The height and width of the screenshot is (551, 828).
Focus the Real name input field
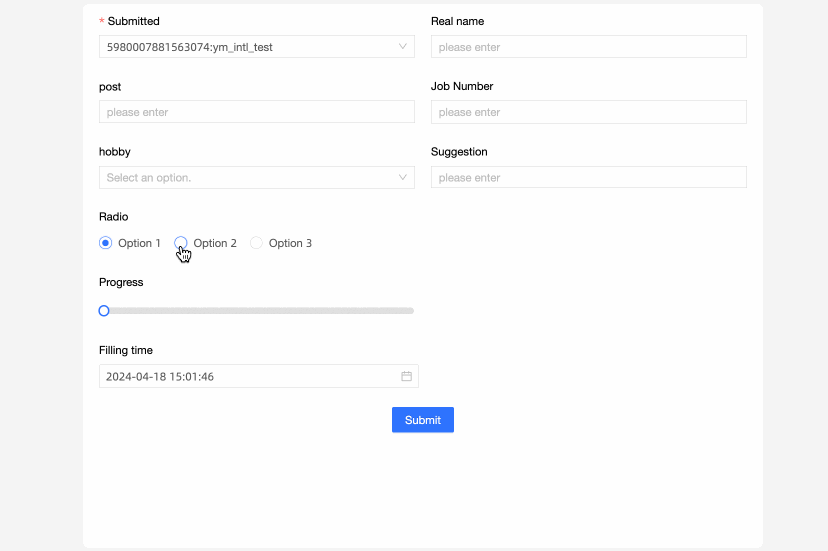coord(588,47)
